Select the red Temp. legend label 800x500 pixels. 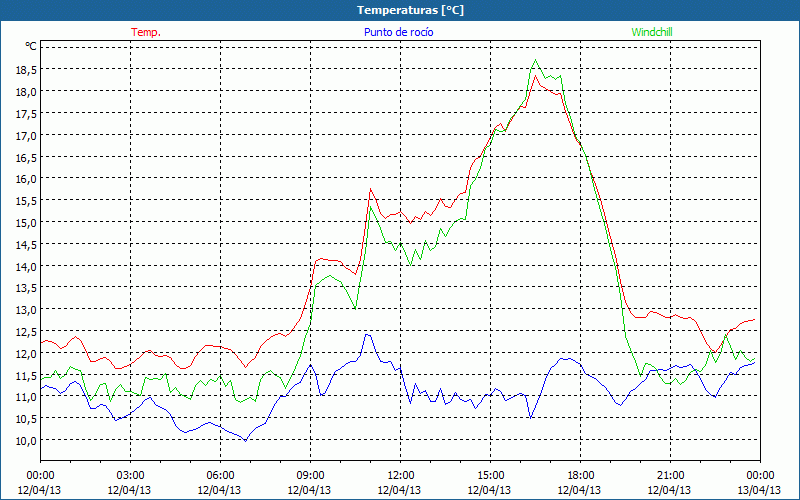tap(146, 32)
